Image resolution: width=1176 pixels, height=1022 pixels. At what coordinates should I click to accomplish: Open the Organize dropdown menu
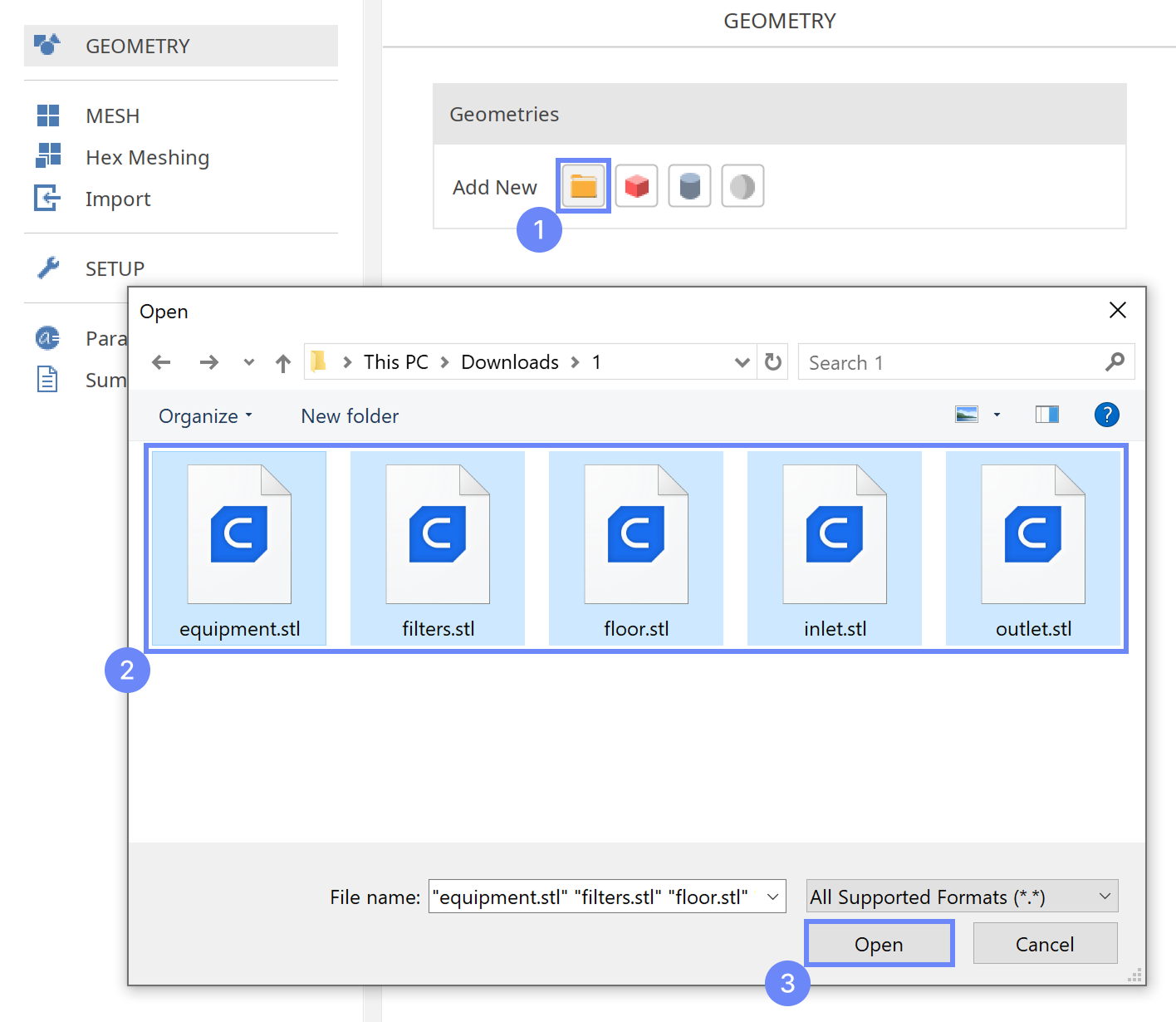click(x=205, y=416)
